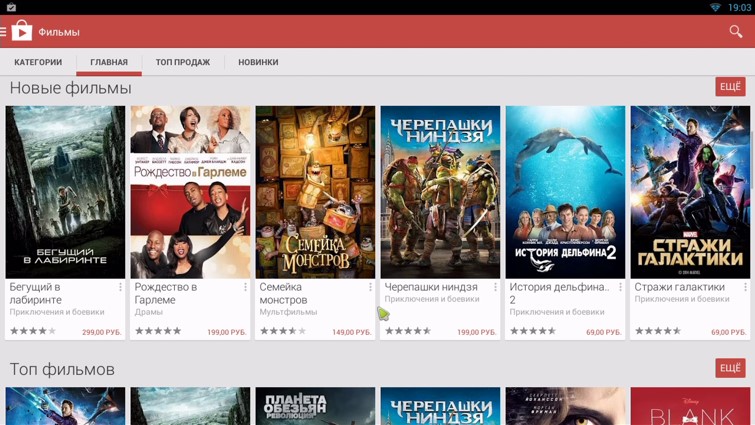Click star rating of Стражи галактики
This screenshot has height=425, width=755.
658,331
